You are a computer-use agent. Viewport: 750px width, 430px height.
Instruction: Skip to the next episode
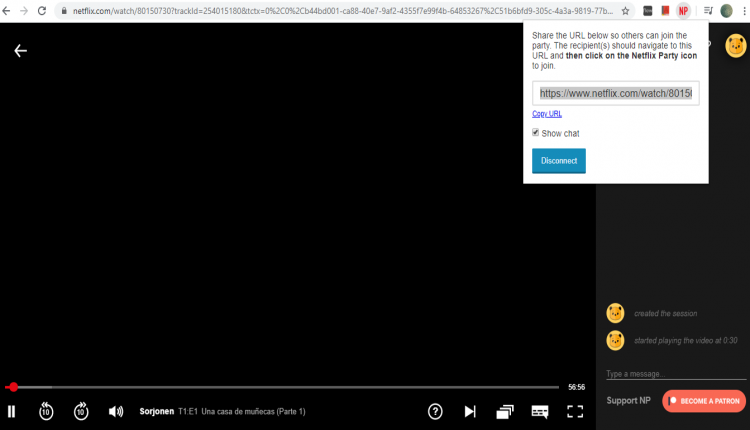[470, 411]
